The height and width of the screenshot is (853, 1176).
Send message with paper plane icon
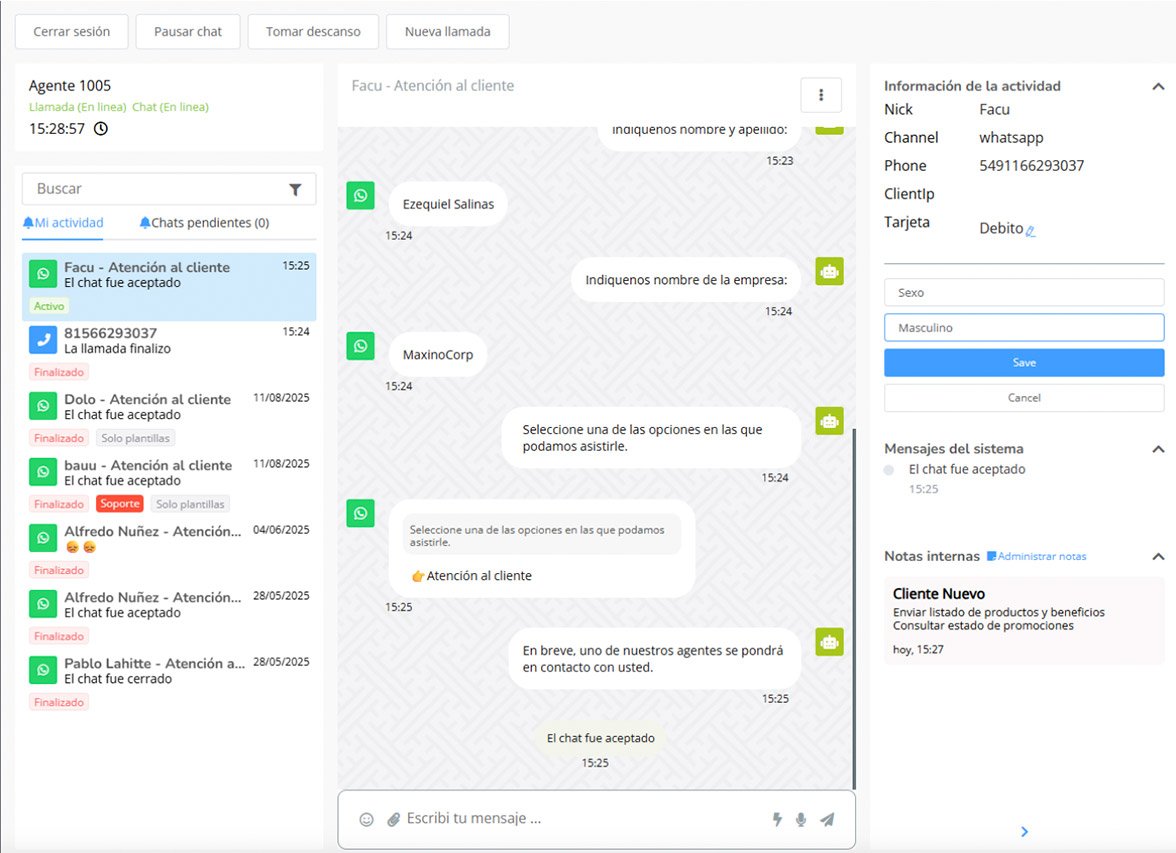tap(827, 819)
